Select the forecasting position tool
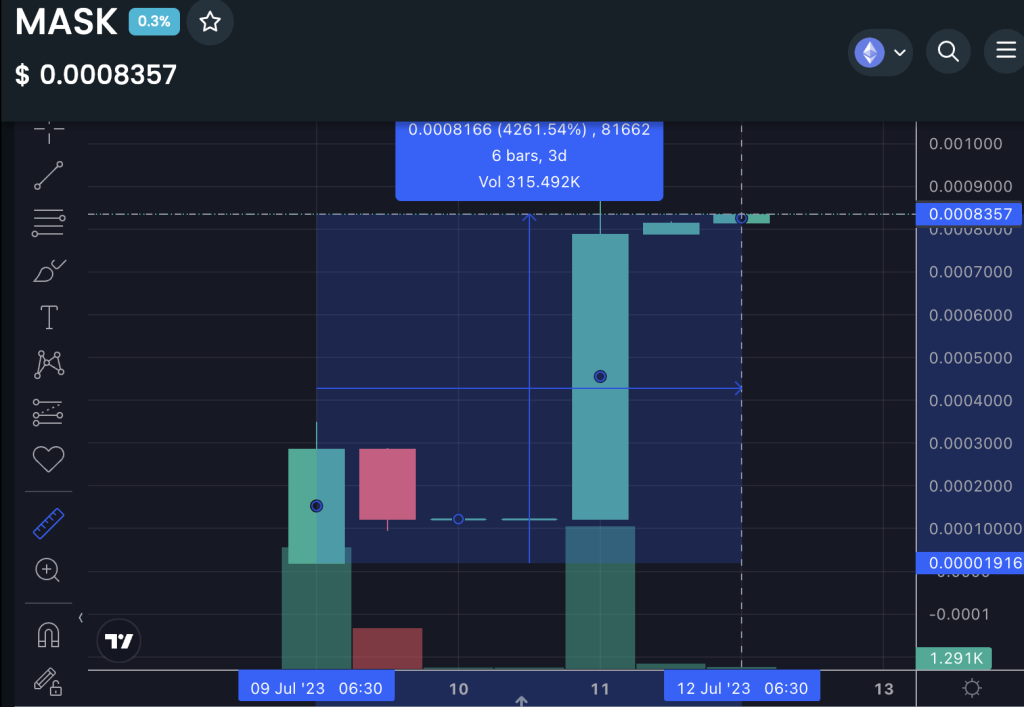 tap(48, 412)
